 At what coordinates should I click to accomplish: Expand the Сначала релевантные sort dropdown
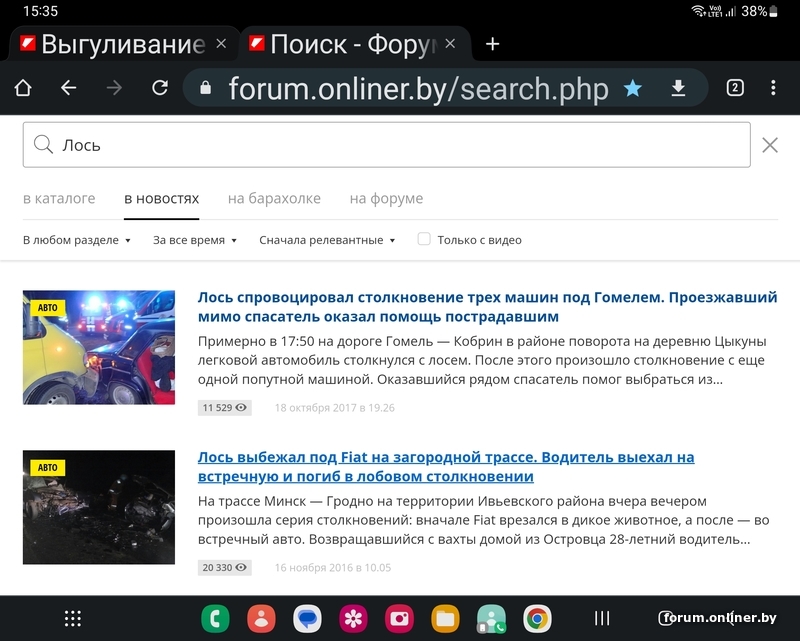[x=328, y=240]
